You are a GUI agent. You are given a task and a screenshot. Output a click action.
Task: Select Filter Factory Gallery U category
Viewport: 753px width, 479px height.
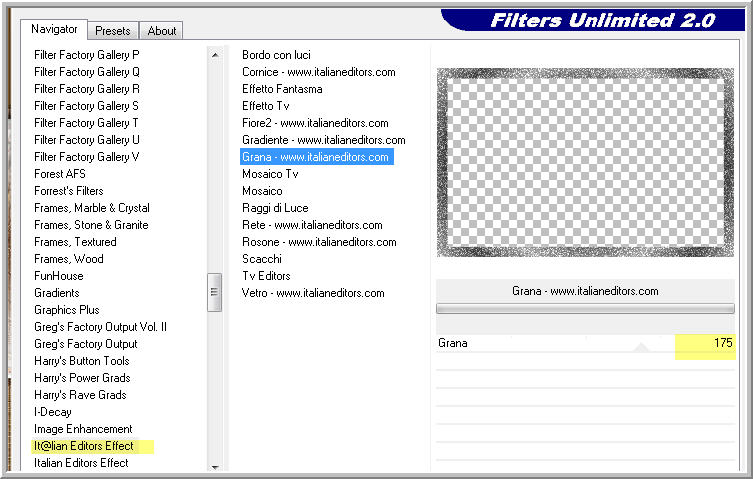click(87, 140)
